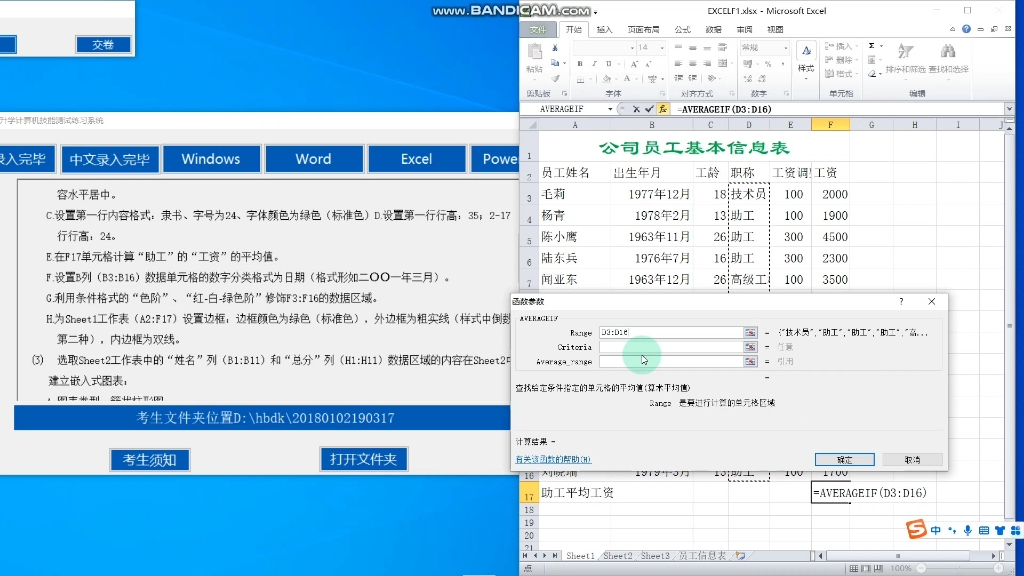Click the Insert Function fx icon

pos(663,109)
